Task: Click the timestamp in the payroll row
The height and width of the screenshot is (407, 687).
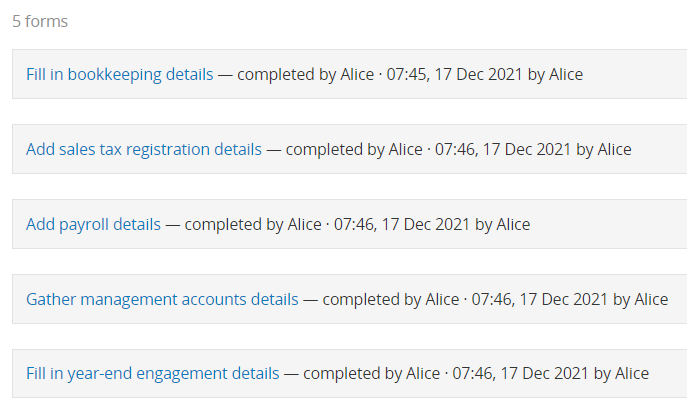Action: point(402,224)
